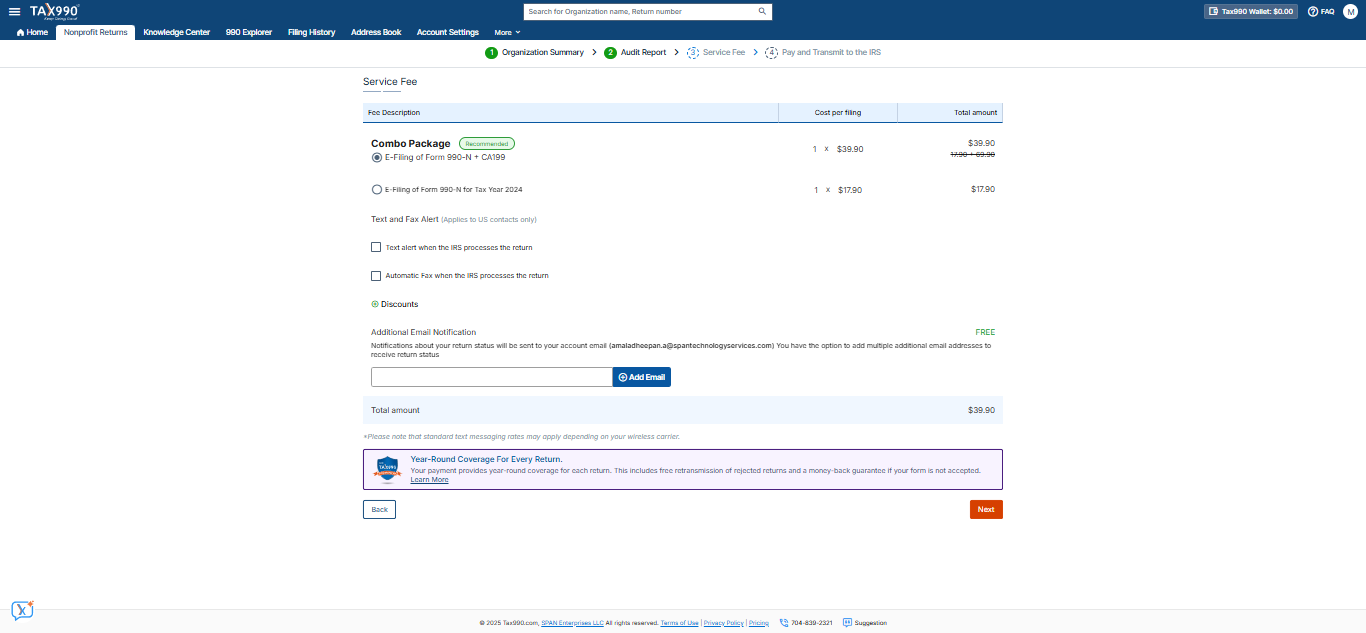Click the Tax990 logo
Screen dimensions: 1366x633
pos(54,11)
